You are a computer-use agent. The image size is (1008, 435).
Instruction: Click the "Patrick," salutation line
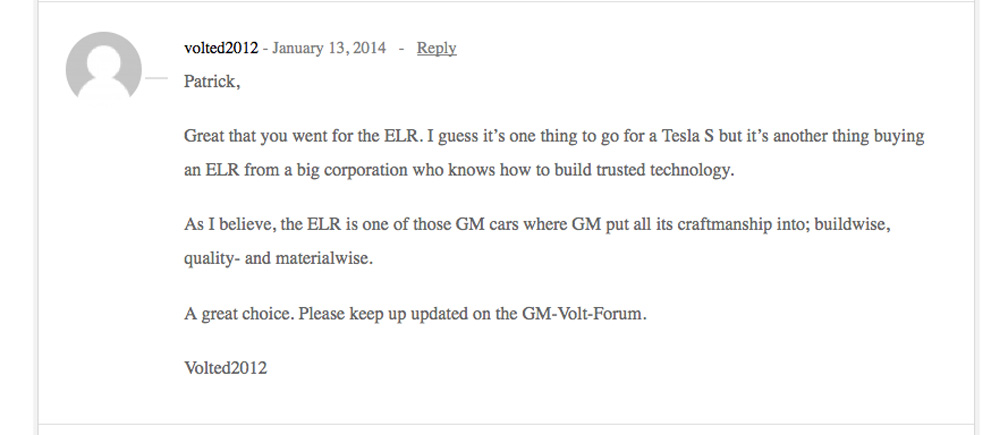[x=212, y=82]
